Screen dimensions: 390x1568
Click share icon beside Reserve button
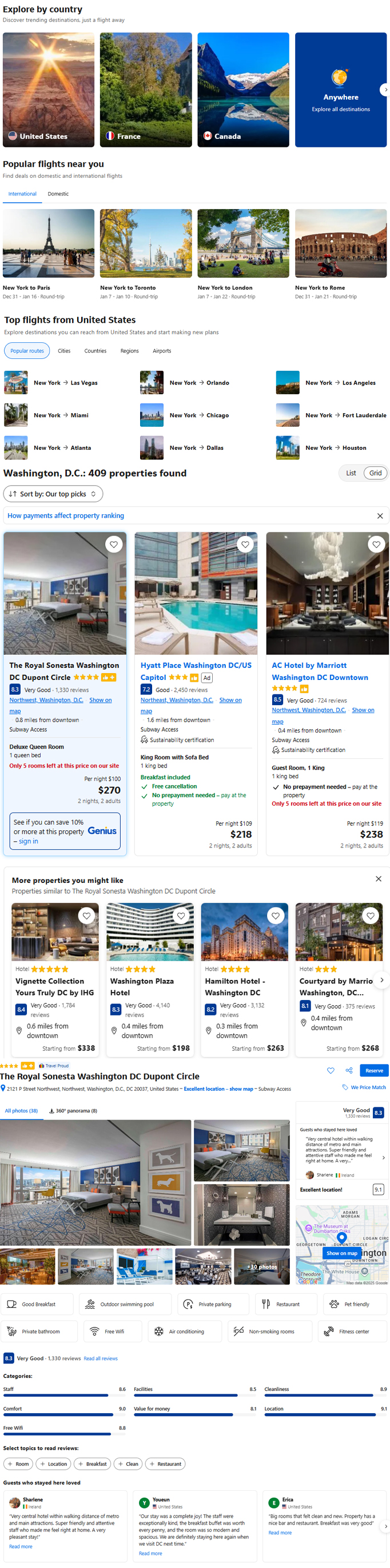tap(349, 1070)
